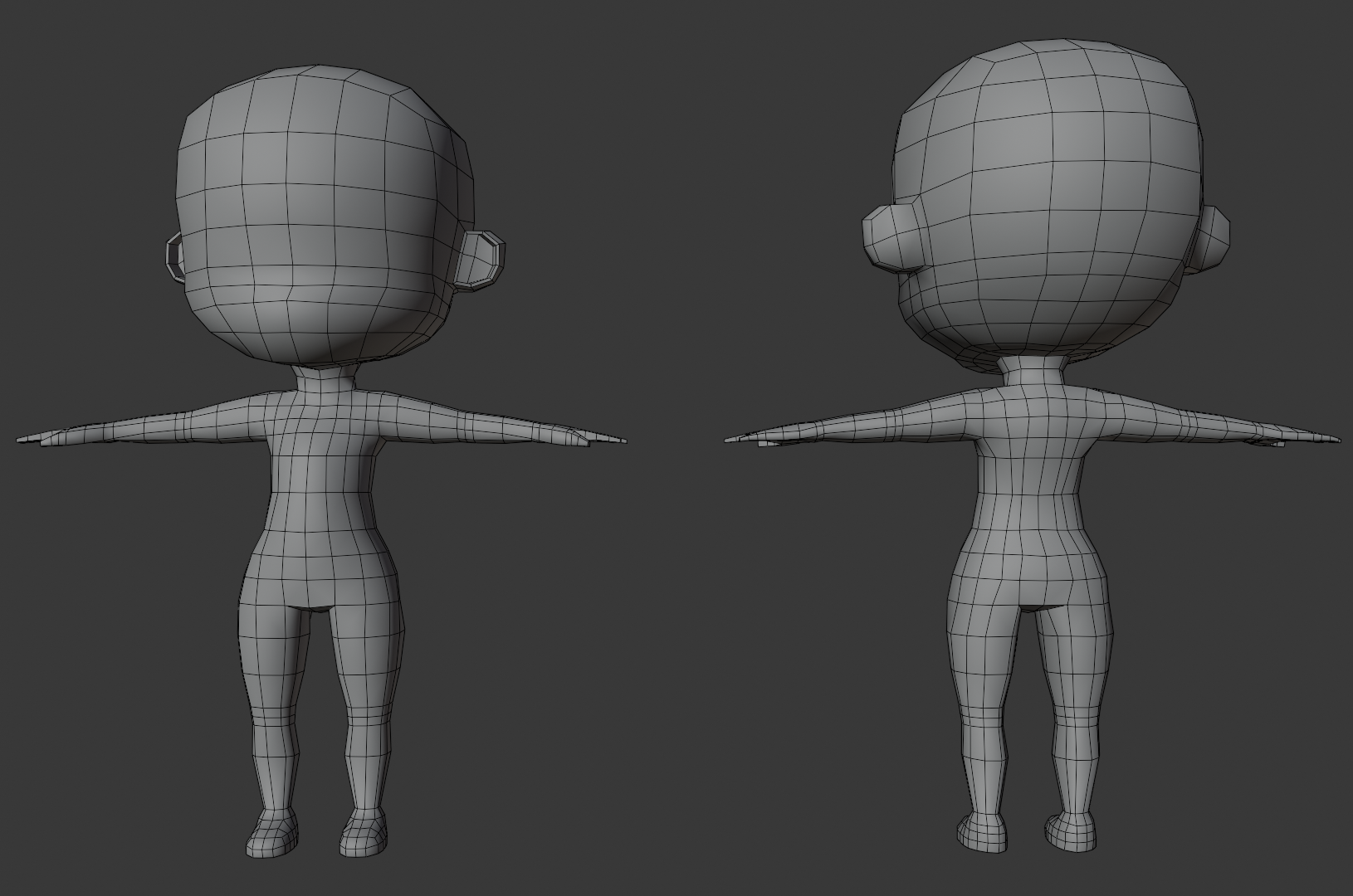Select the left model's right-side foot

[364, 834]
